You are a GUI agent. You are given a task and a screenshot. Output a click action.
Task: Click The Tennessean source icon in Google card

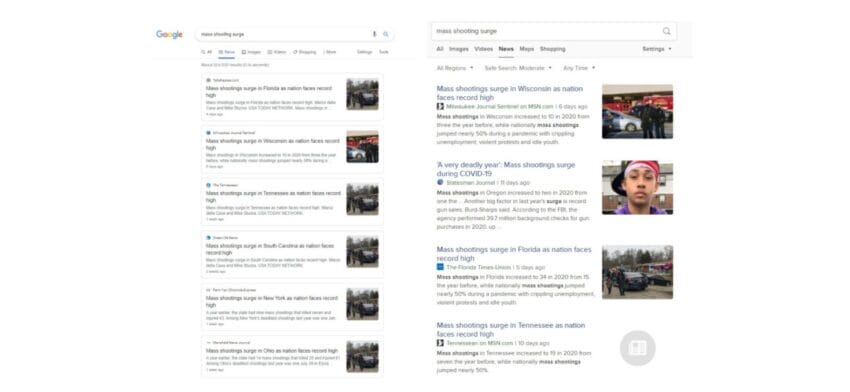(x=208, y=185)
